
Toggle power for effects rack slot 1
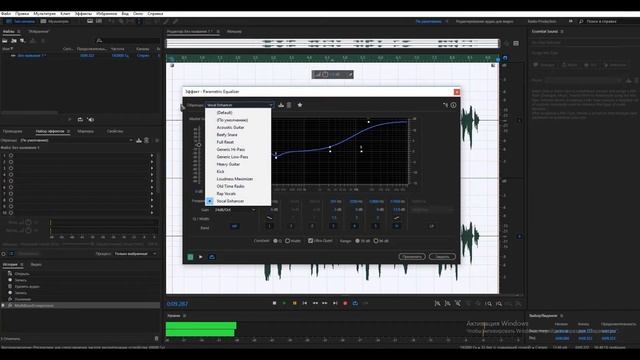[11, 156]
